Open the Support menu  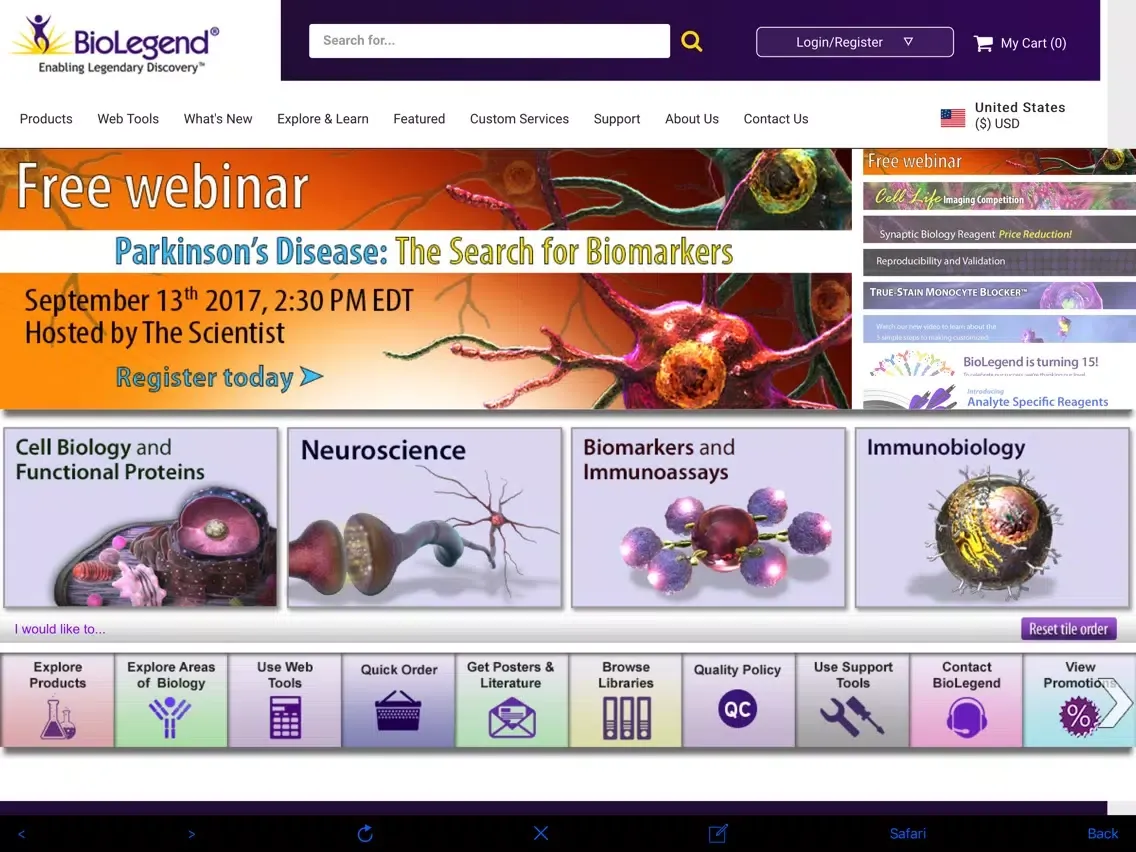pyautogui.click(x=617, y=119)
